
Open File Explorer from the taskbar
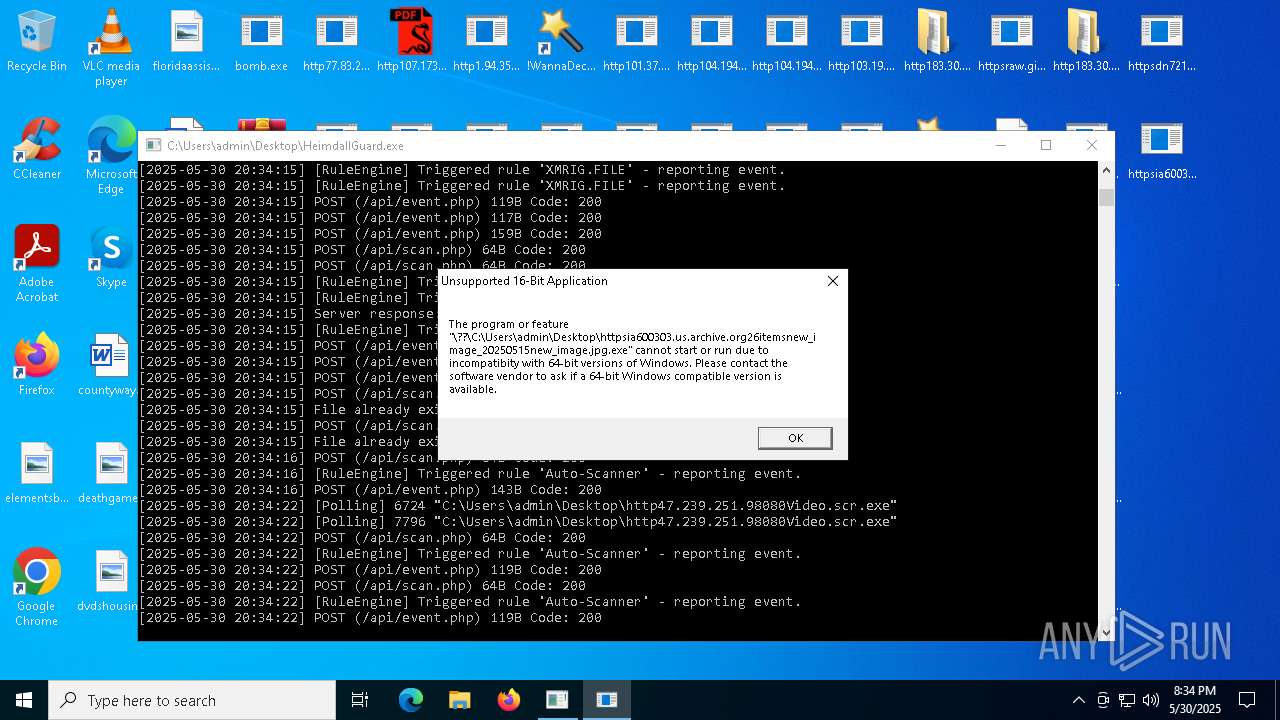pos(459,700)
